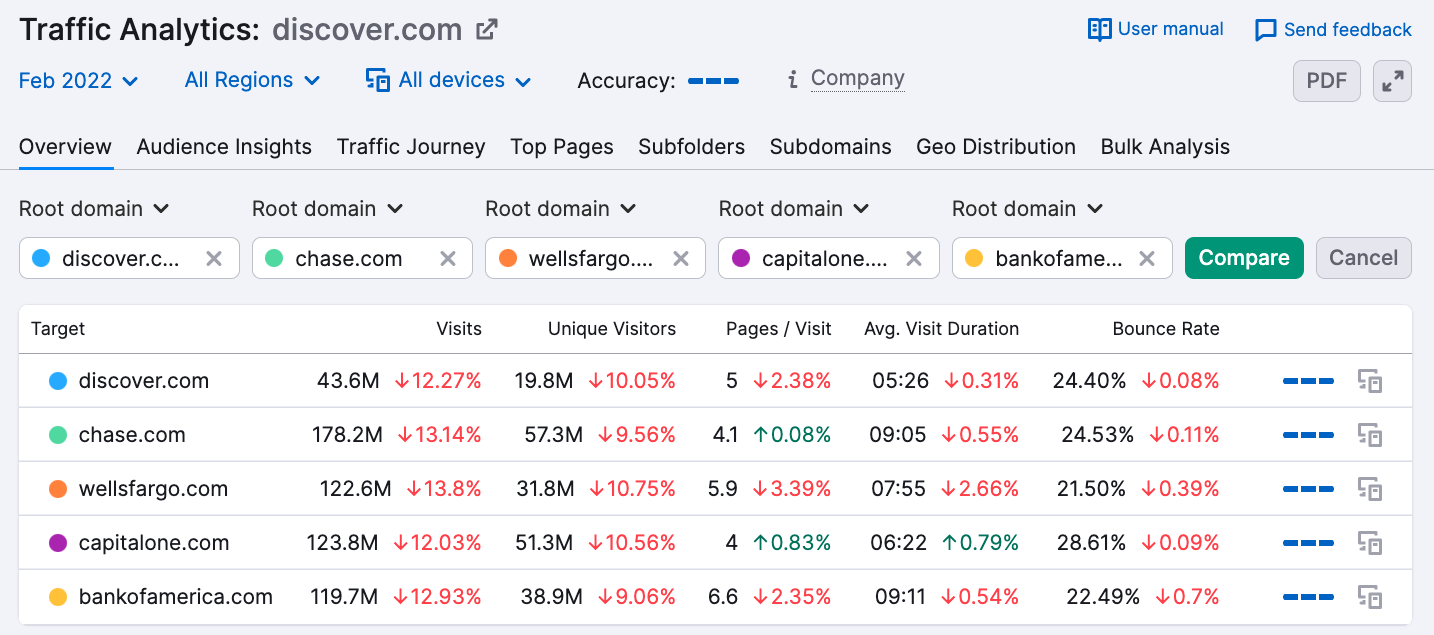Remove bankofamerica.com from the comparison inputs
The width and height of the screenshot is (1434, 635).
coord(1147,258)
